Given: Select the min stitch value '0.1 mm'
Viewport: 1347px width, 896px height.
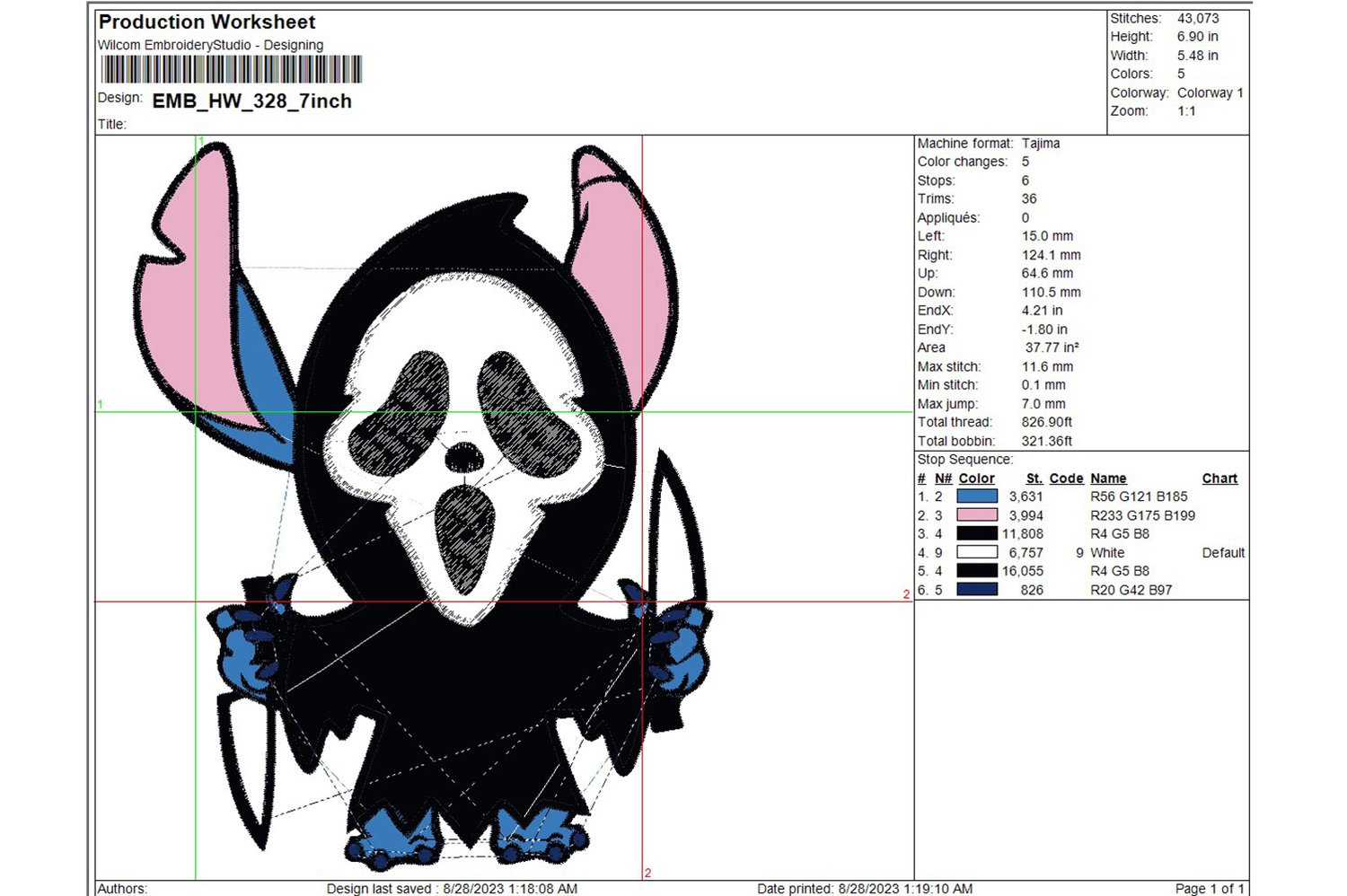Looking at the screenshot, I should pos(1043,385).
